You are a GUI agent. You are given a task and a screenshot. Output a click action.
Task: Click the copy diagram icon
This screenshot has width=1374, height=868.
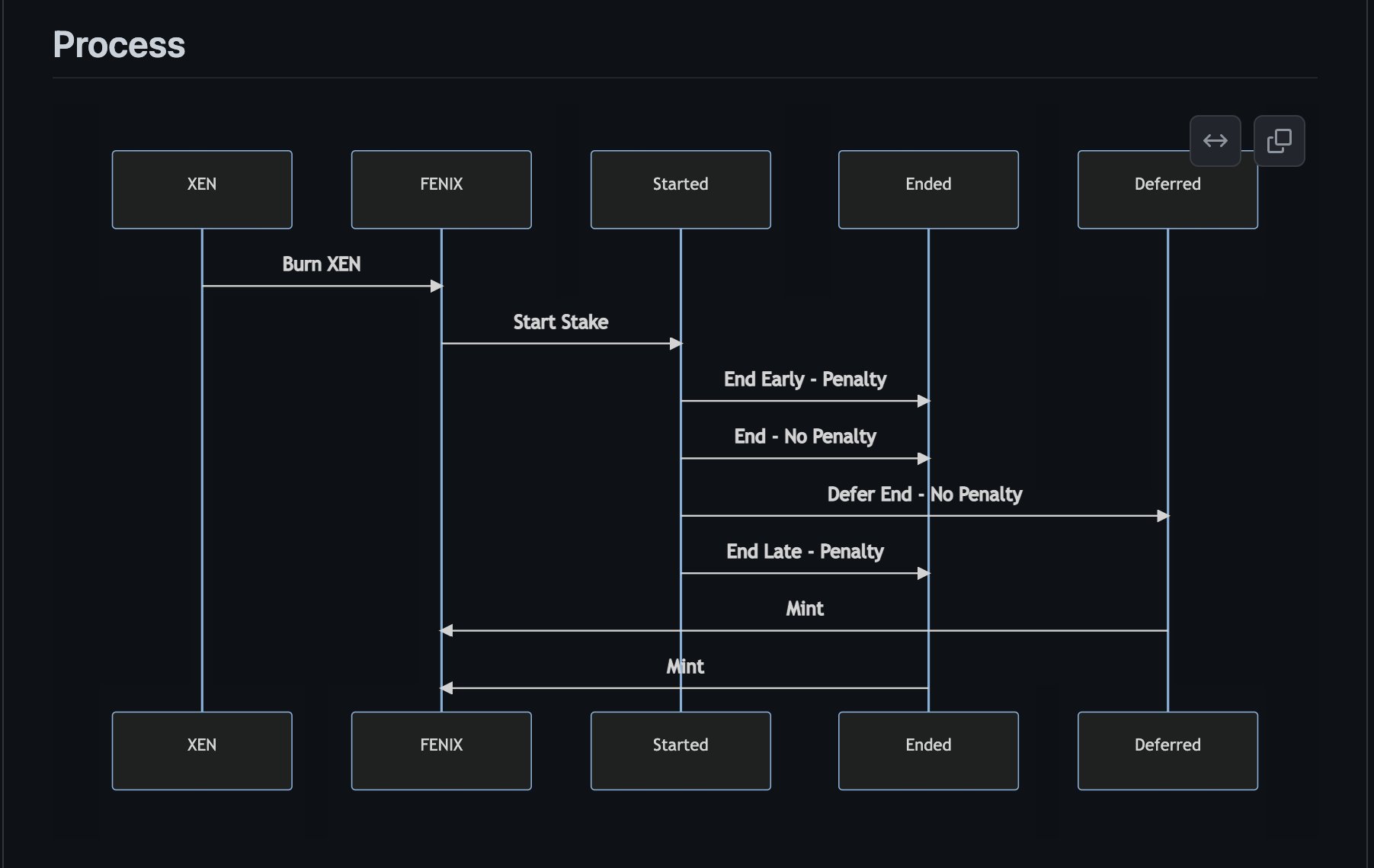(x=1280, y=140)
